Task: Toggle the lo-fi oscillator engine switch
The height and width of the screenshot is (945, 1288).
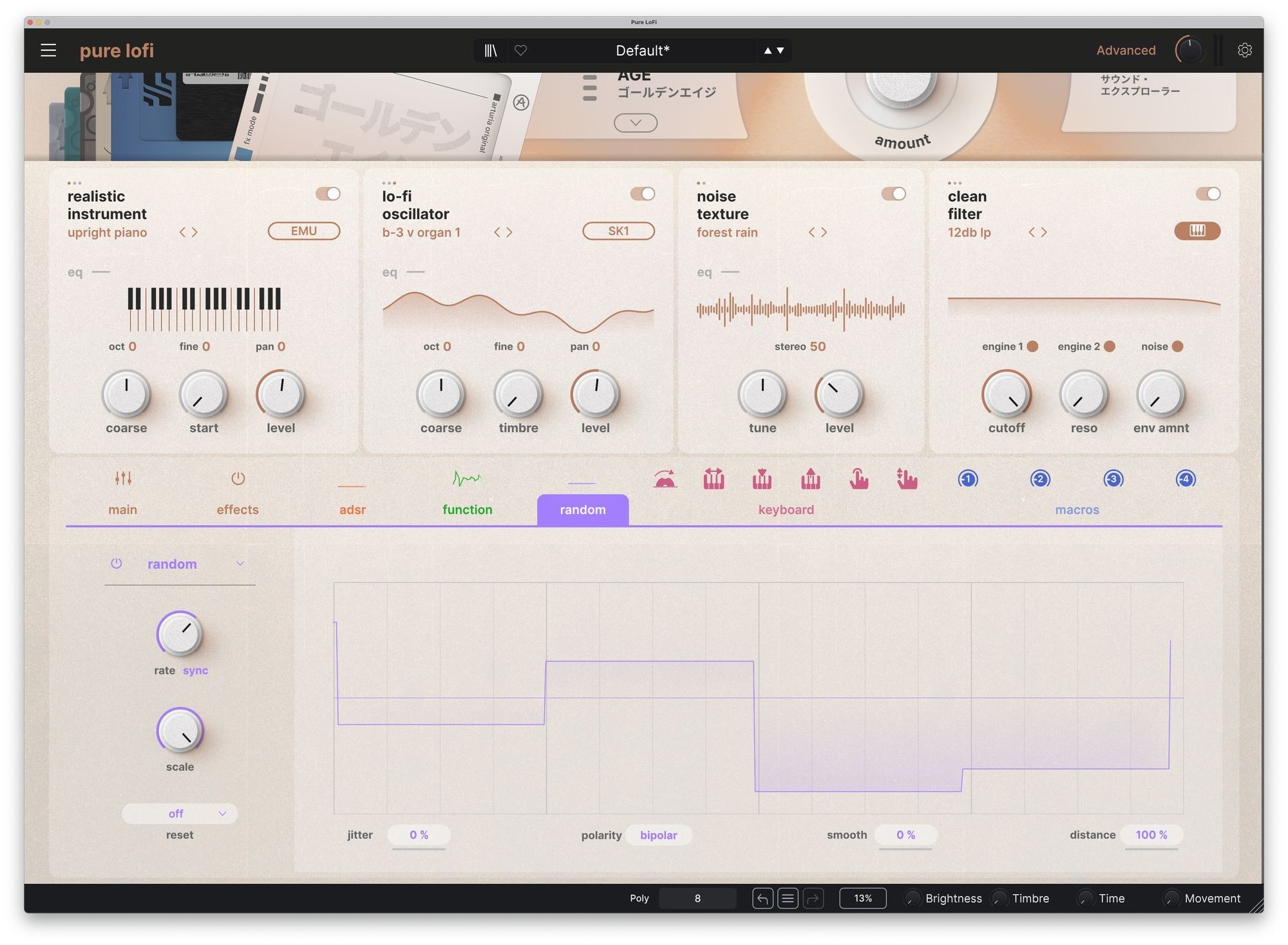Action: pos(642,194)
